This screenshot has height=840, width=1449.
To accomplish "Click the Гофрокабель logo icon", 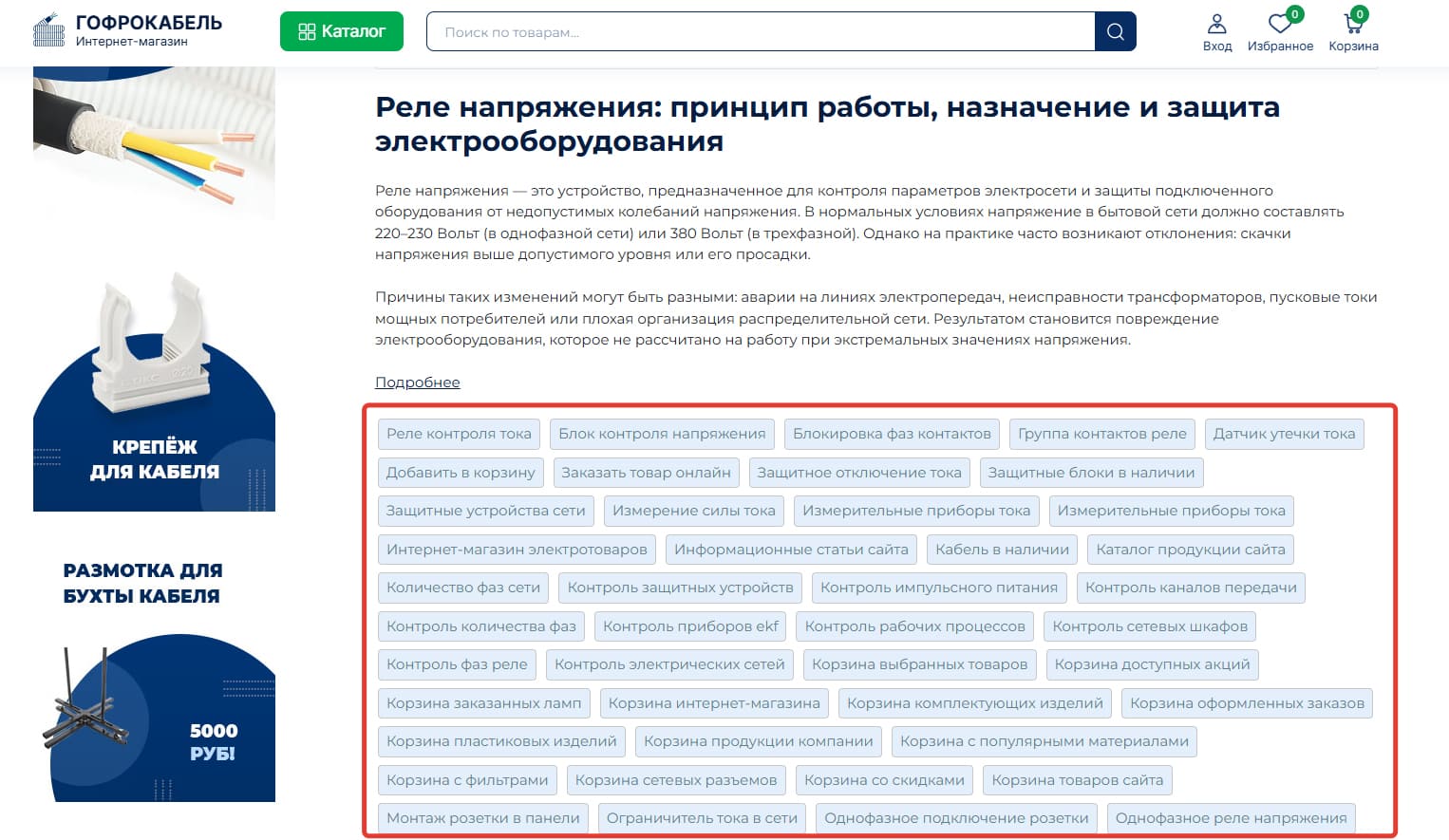I will [48, 31].
